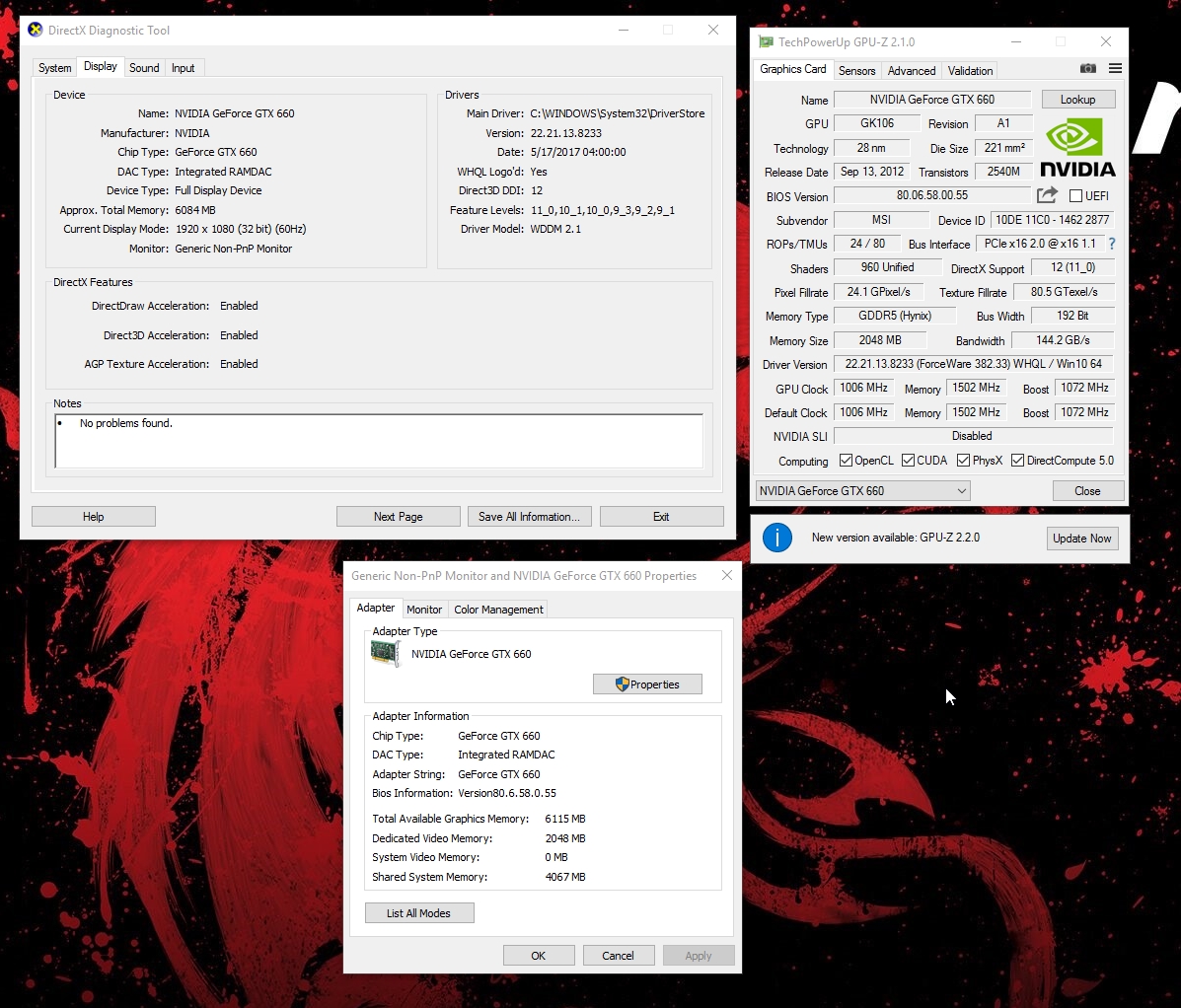The width and height of the screenshot is (1181, 1008).
Task: Click 'New version available: GPU-Z 2.2.0' text
Action: 896,538
